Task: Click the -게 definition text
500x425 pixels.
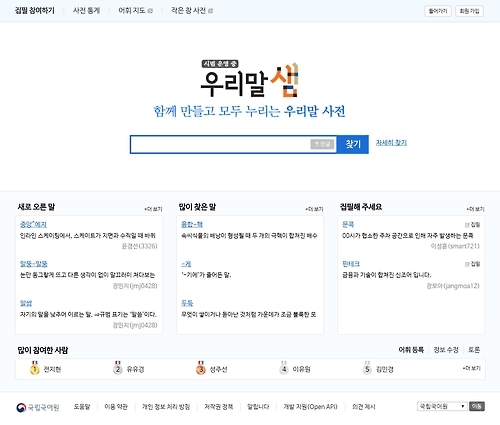Action: 206,275
